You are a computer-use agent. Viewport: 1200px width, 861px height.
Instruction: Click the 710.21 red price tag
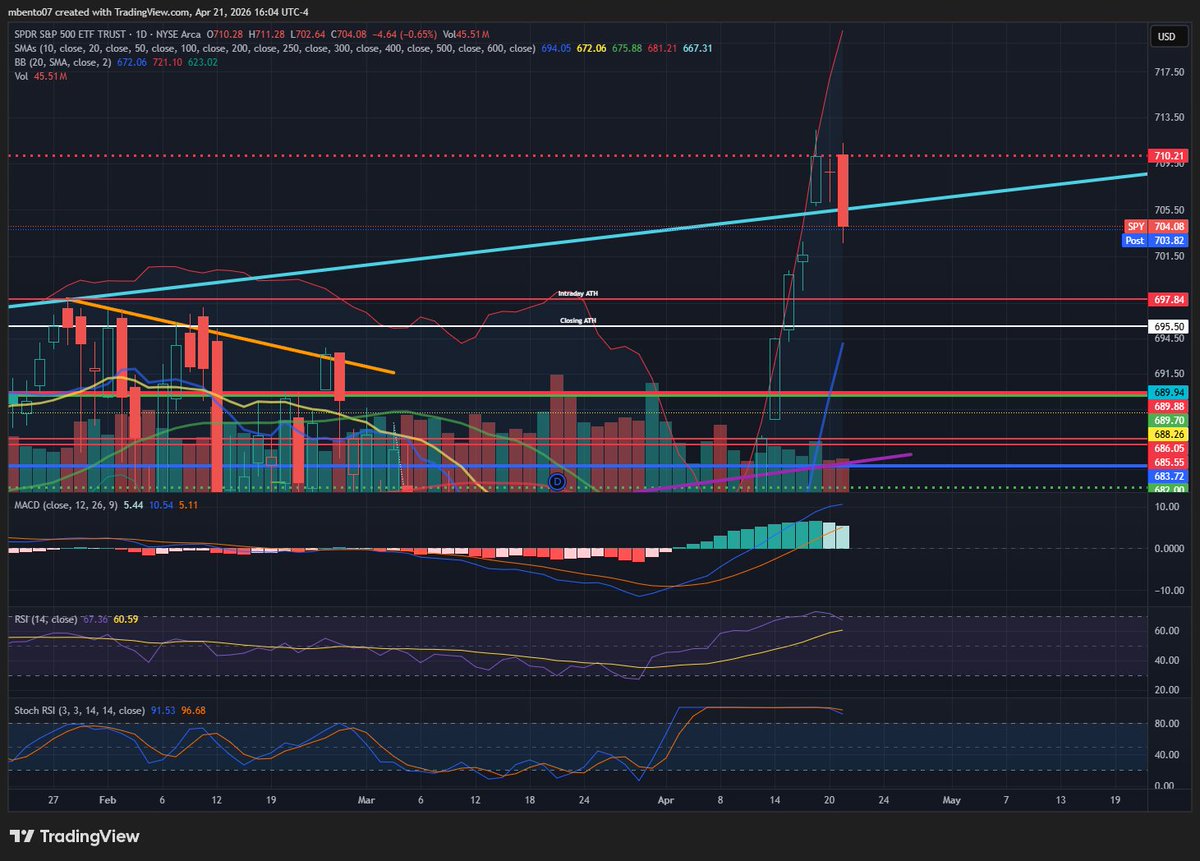pyautogui.click(x=1169, y=156)
